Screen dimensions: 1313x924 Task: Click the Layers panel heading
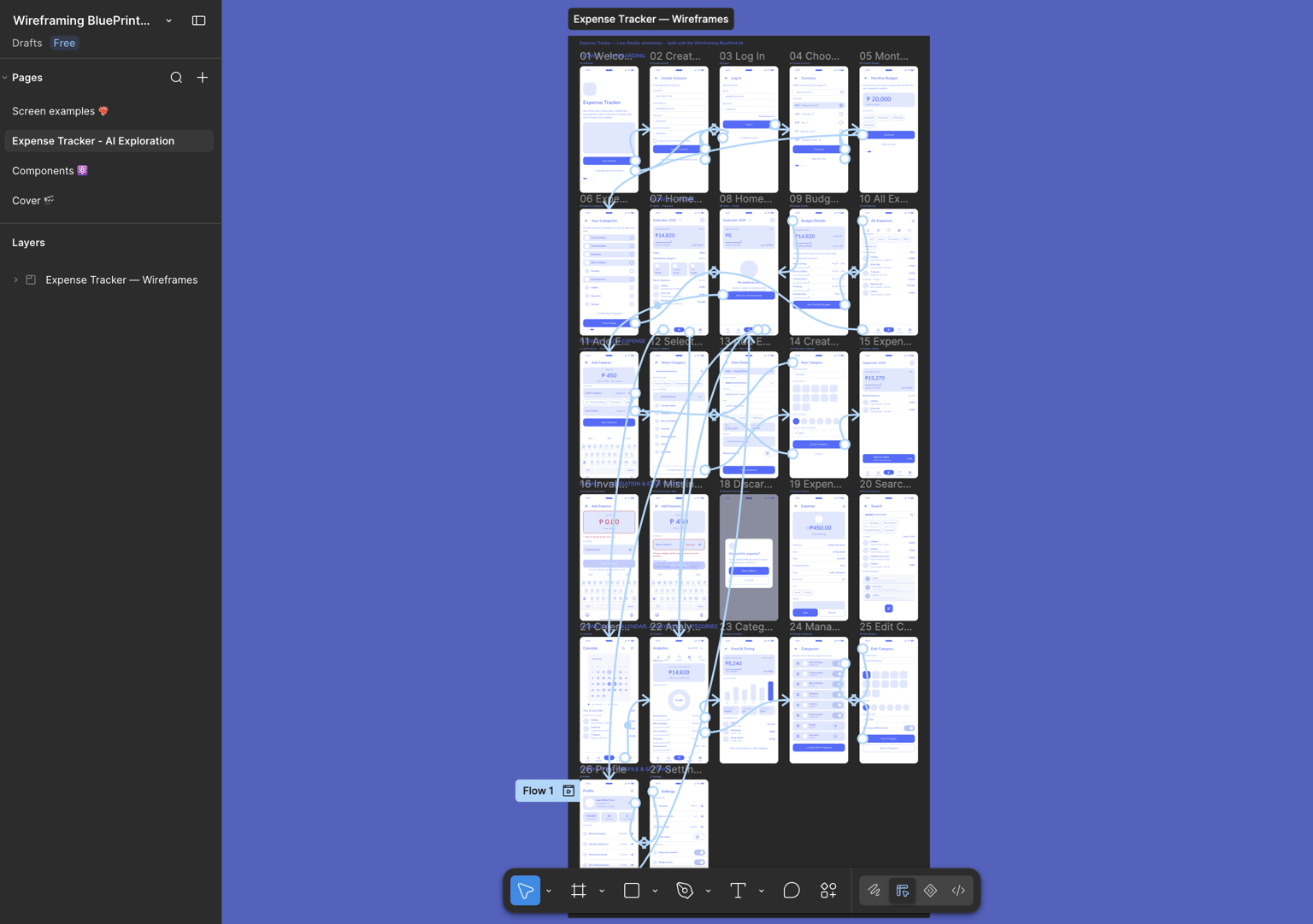pyautogui.click(x=28, y=243)
